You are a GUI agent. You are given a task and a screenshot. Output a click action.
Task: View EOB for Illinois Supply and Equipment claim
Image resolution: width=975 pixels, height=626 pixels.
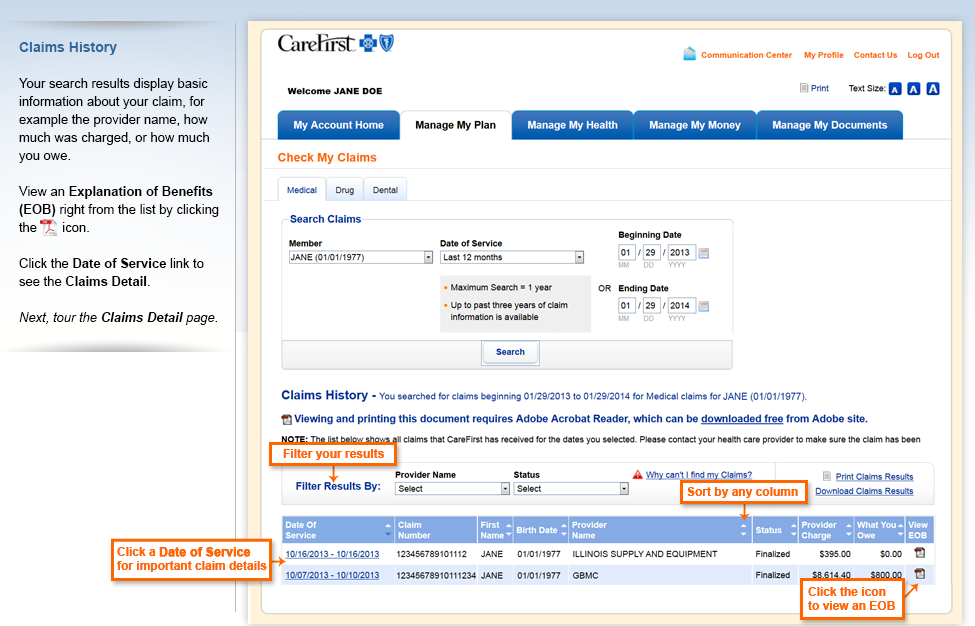tap(920, 553)
